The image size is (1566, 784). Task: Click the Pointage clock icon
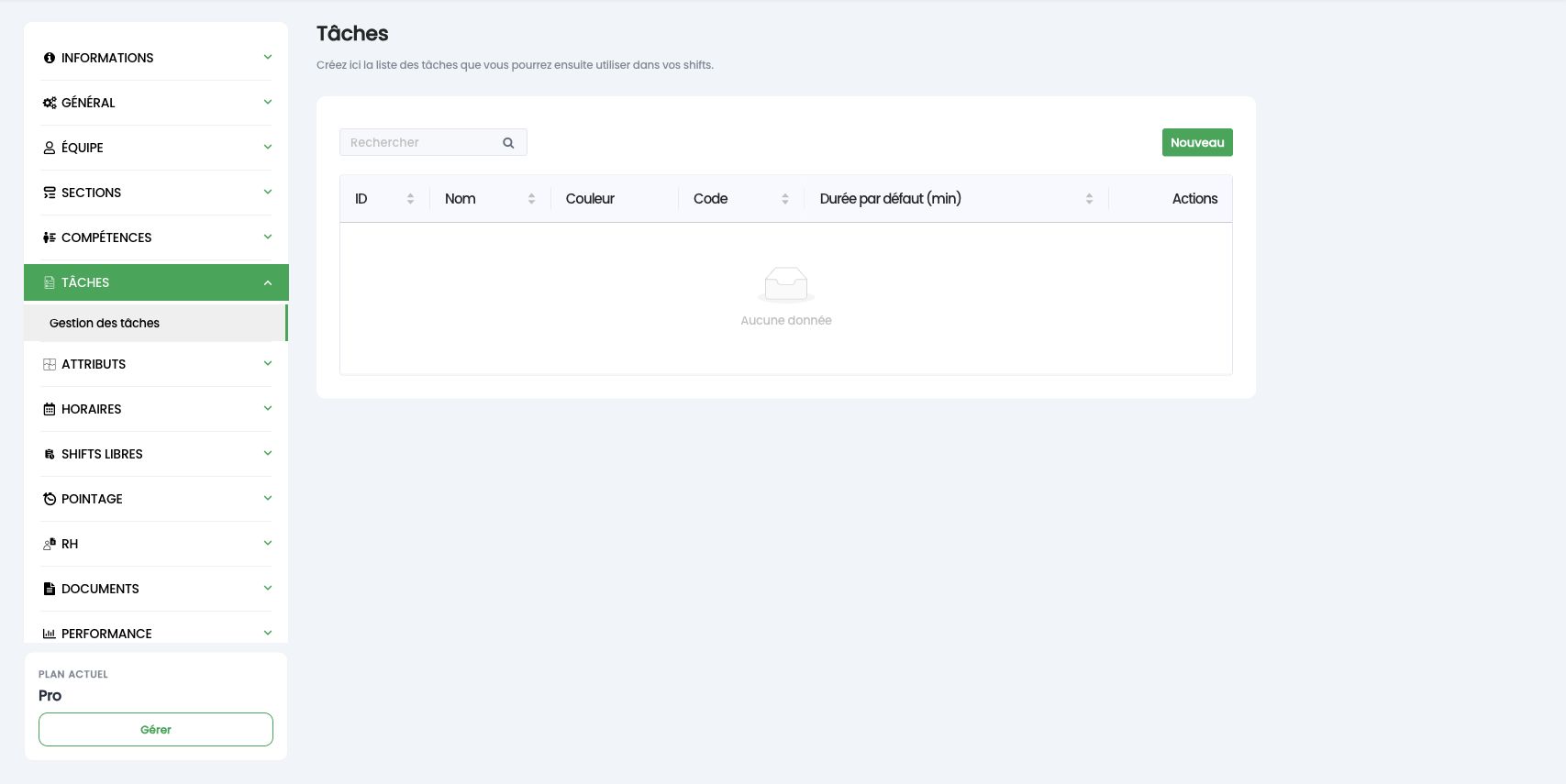50,499
